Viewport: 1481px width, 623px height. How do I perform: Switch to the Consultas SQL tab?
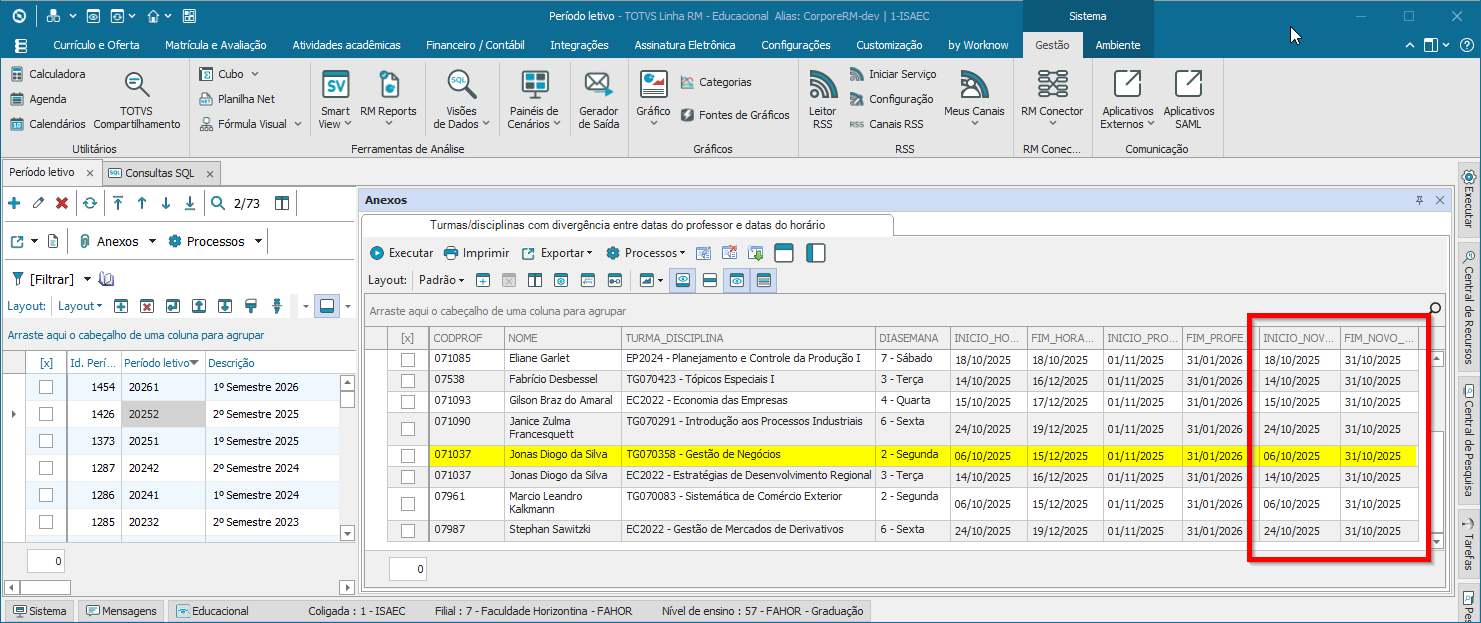[x=159, y=173]
